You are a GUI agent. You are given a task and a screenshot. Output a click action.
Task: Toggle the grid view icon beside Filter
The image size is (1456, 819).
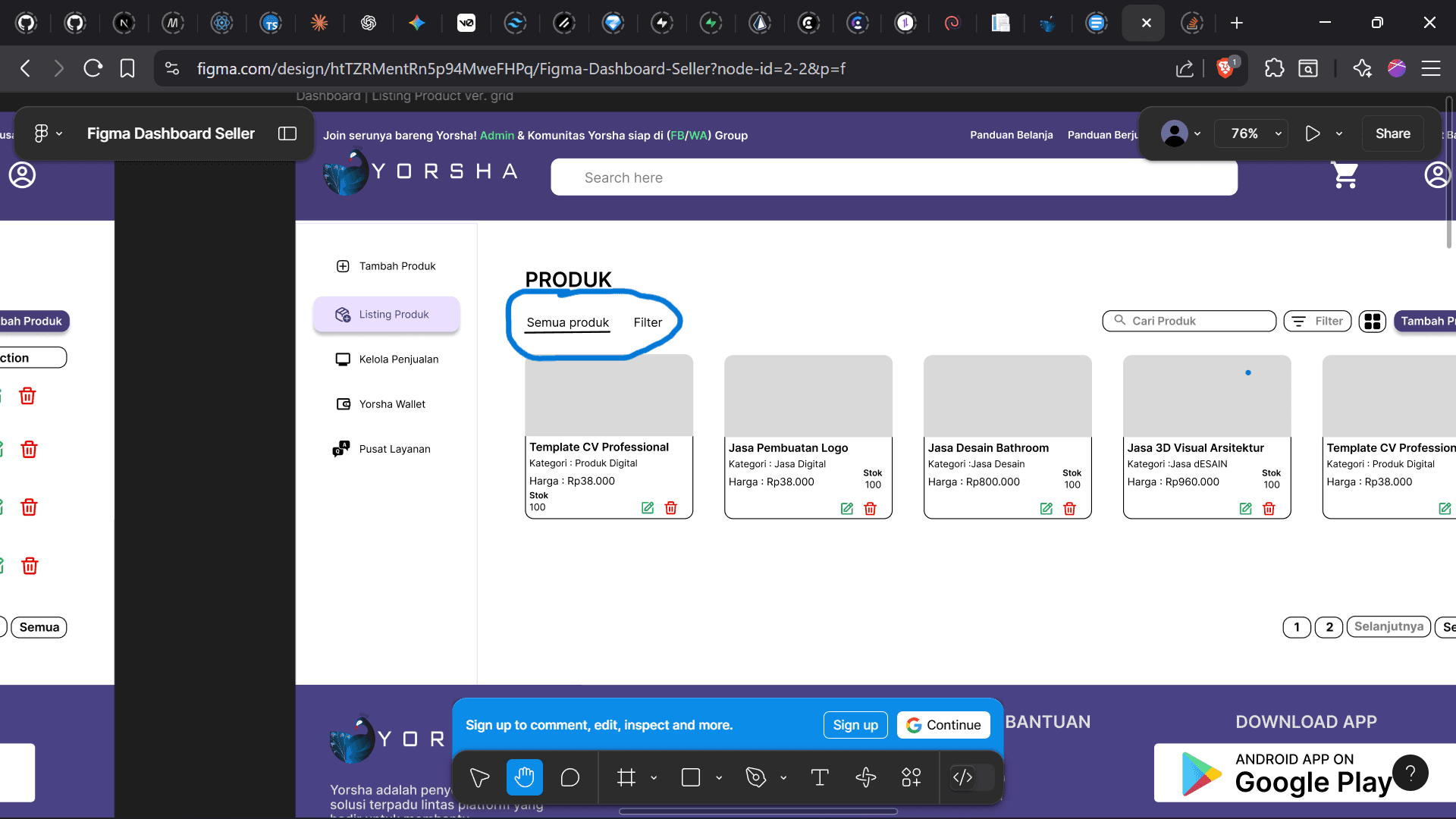(x=1373, y=322)
